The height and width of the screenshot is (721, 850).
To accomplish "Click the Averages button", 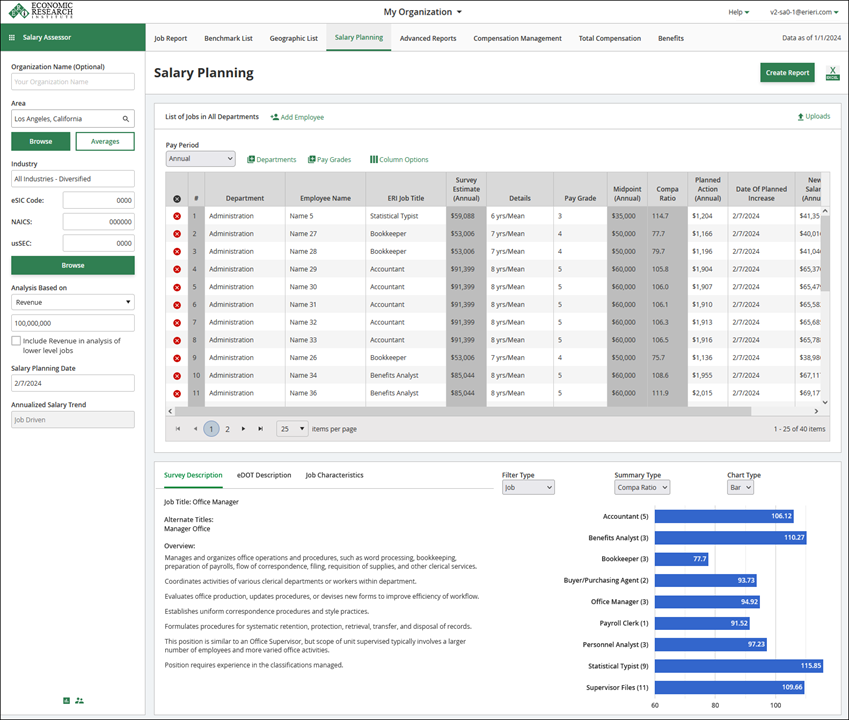I will [105, 141].
